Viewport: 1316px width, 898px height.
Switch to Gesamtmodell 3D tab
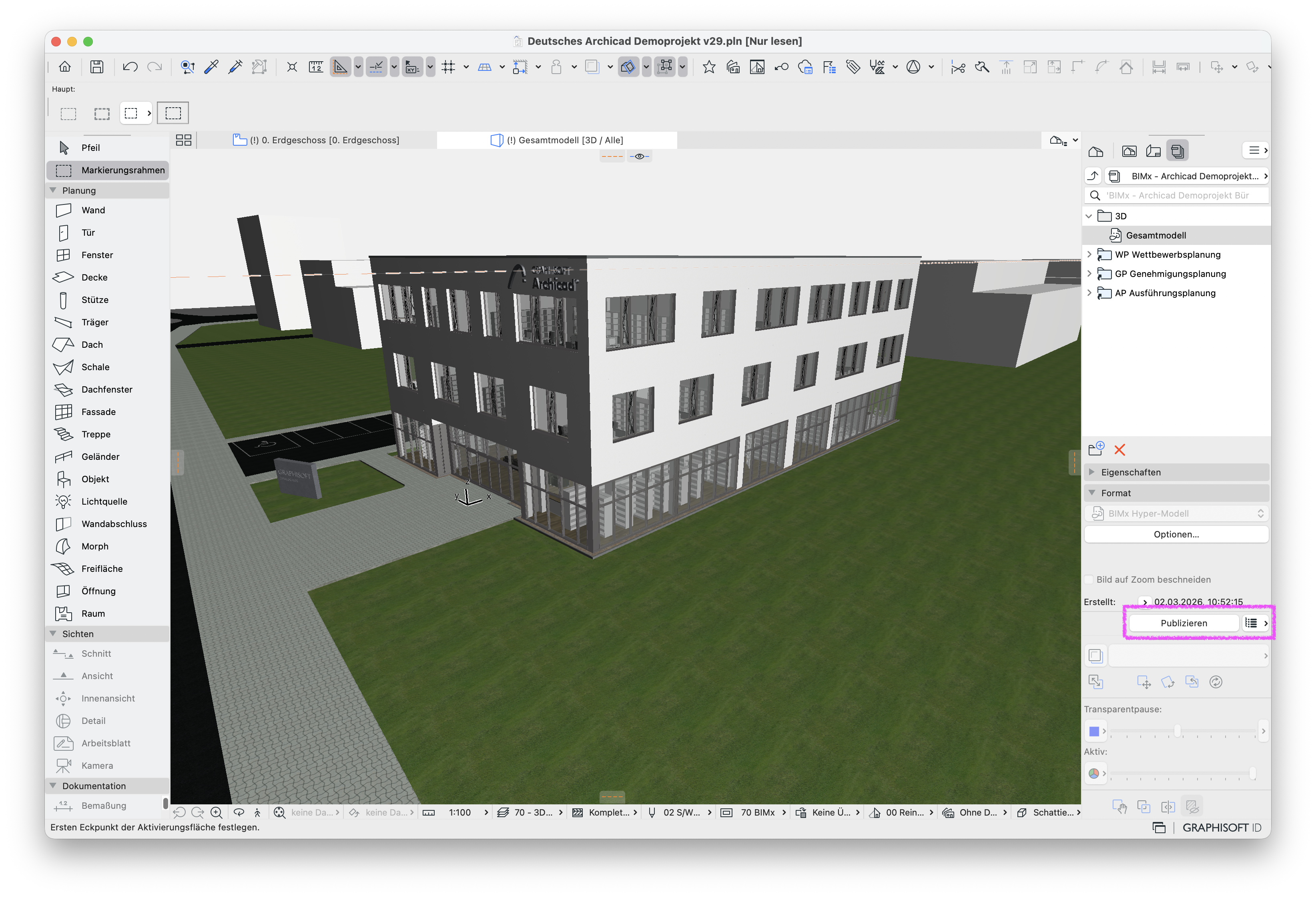[x=557, y=140]
